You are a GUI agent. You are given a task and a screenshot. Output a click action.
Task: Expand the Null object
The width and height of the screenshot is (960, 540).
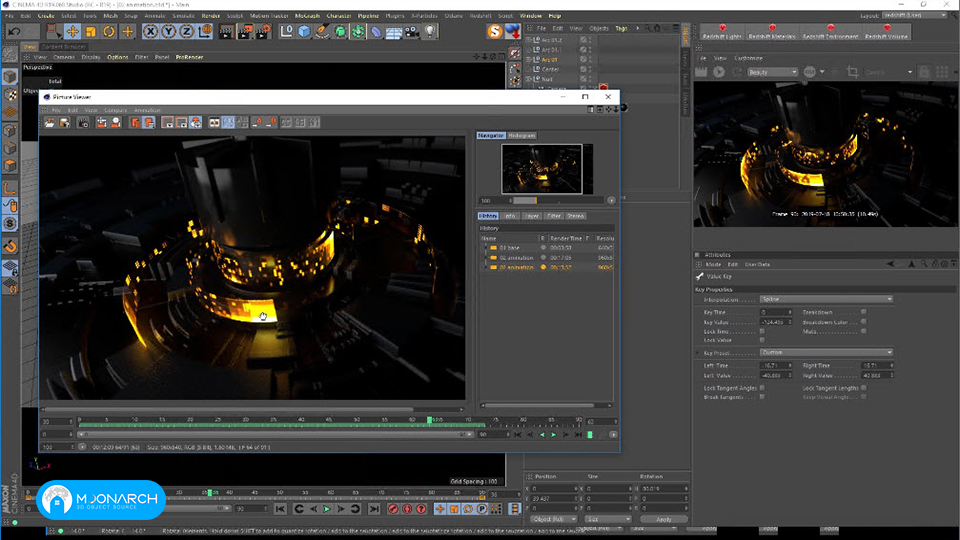pos(529,79)
